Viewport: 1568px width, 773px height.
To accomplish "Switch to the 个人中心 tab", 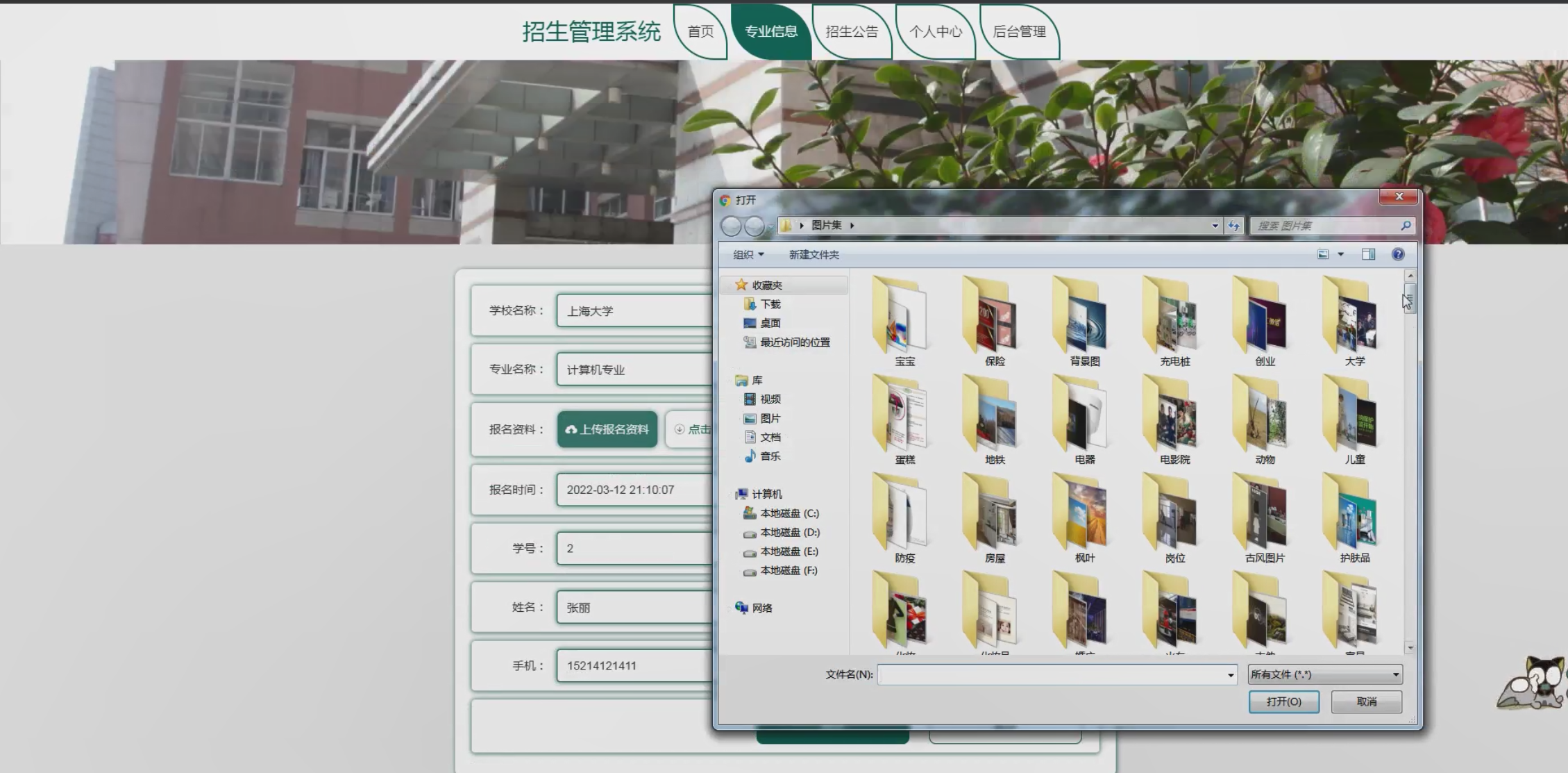I will coord(935,32).
